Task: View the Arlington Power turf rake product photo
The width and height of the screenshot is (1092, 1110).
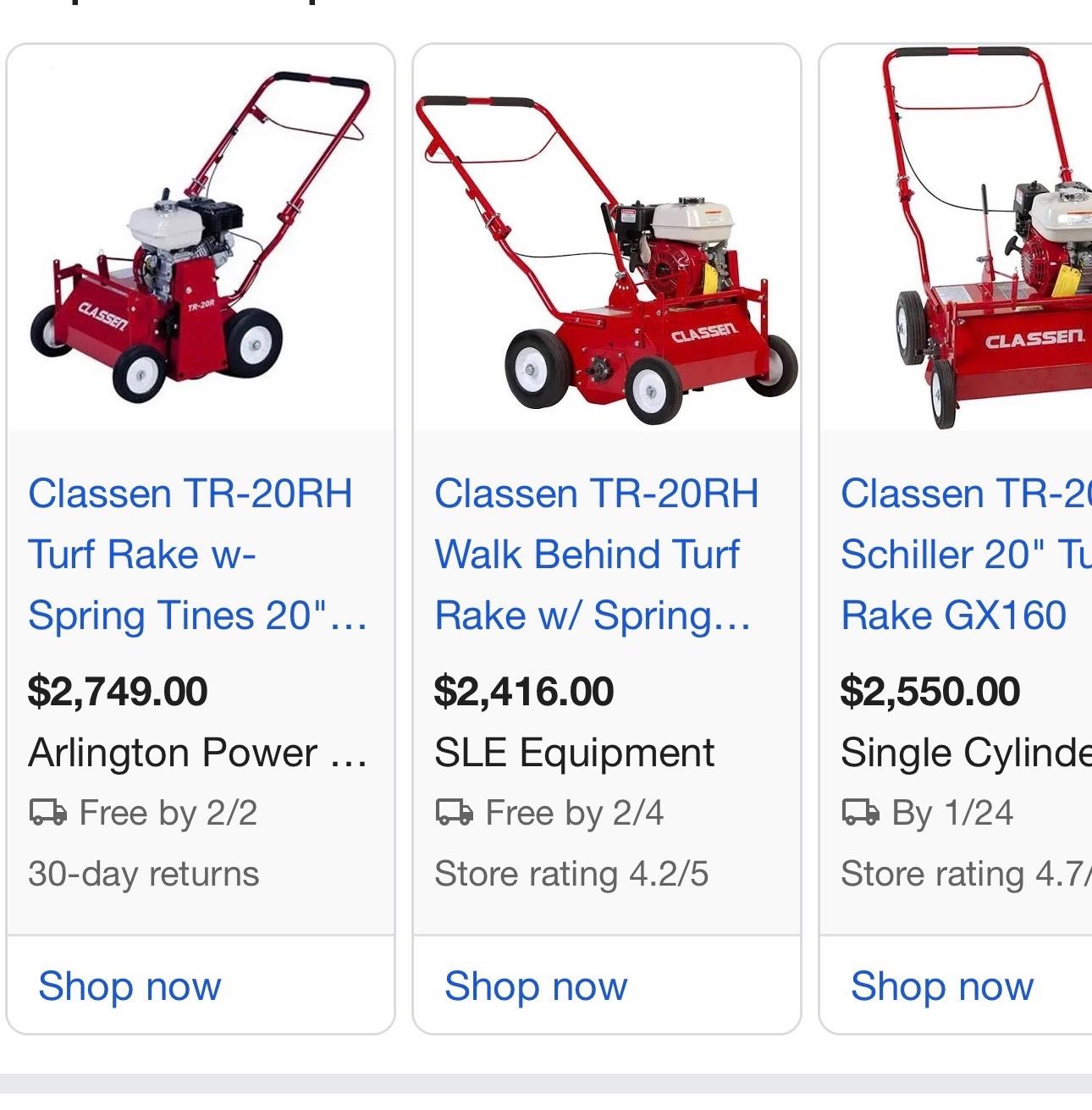Action: (201, 239)
